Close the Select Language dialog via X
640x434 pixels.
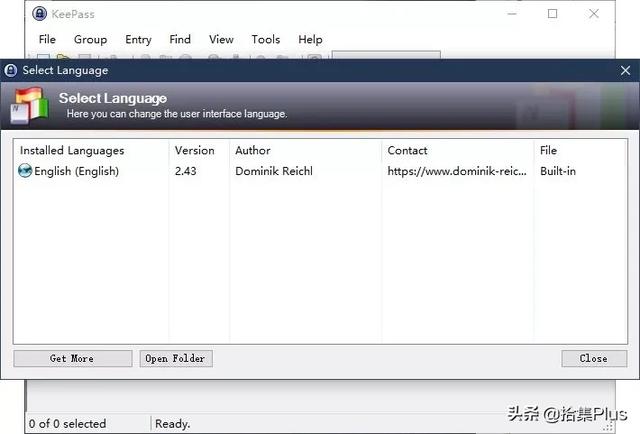[625, 71]
